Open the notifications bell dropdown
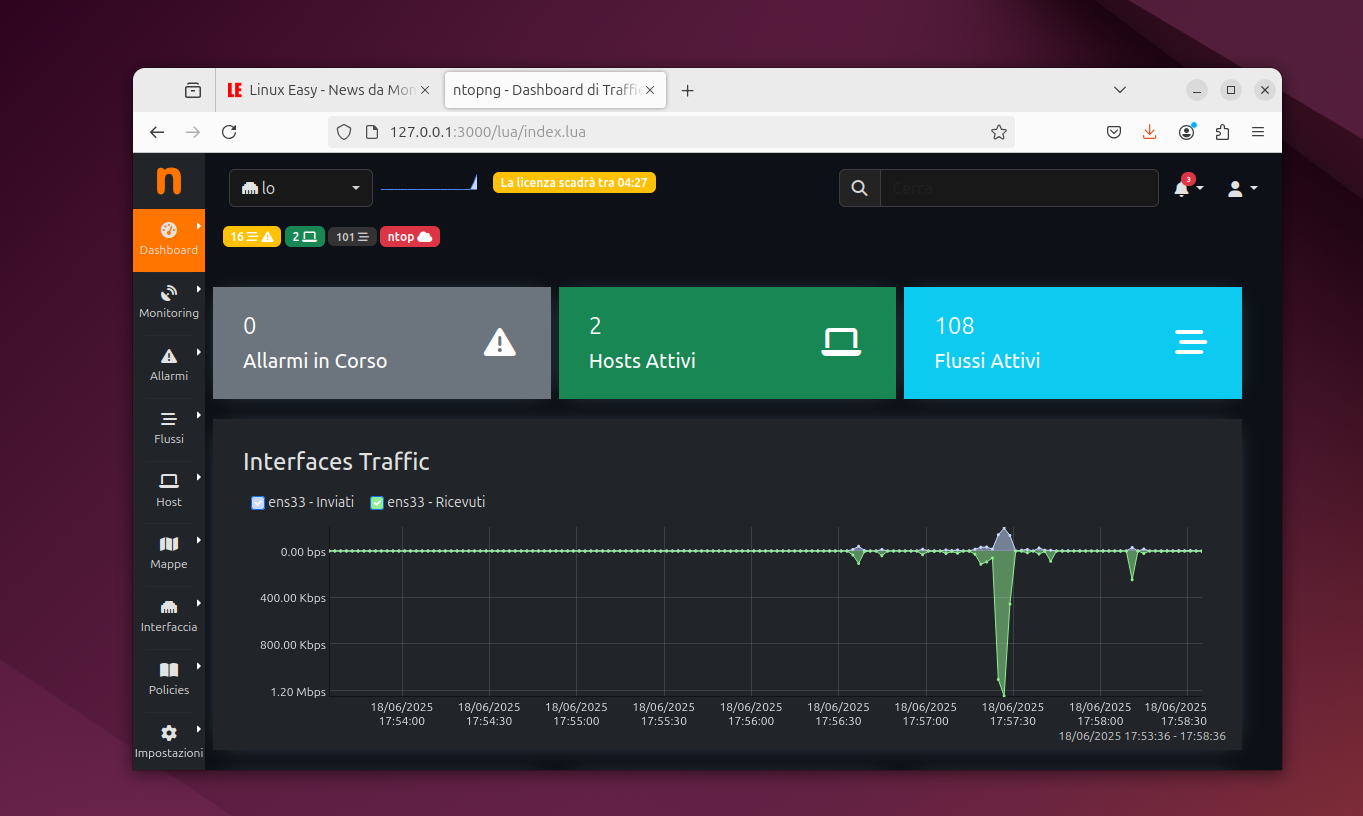The image size is (1363, 816). [1187, 188]
